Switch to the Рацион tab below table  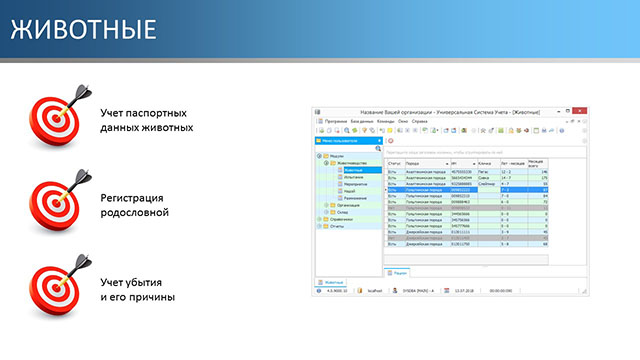pos(397,273)
